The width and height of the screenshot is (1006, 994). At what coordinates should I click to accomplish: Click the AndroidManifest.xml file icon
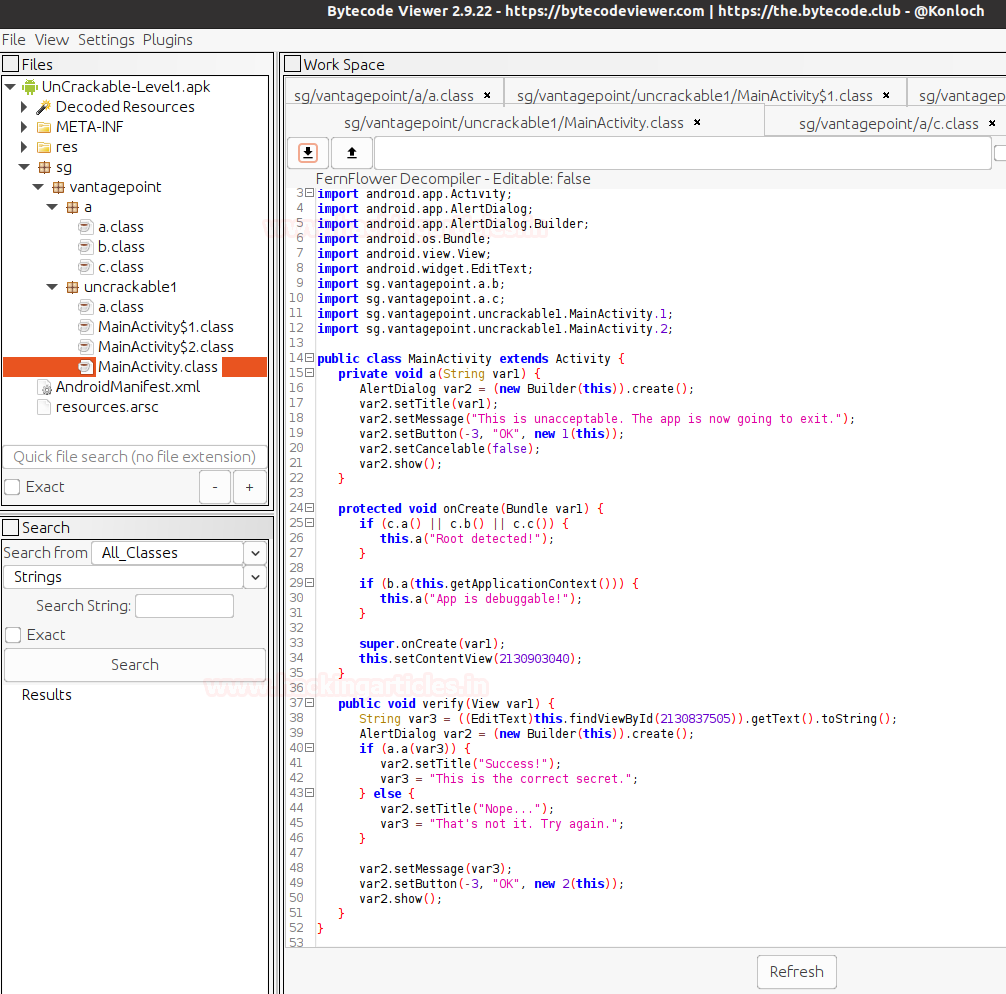coord(43,387)
